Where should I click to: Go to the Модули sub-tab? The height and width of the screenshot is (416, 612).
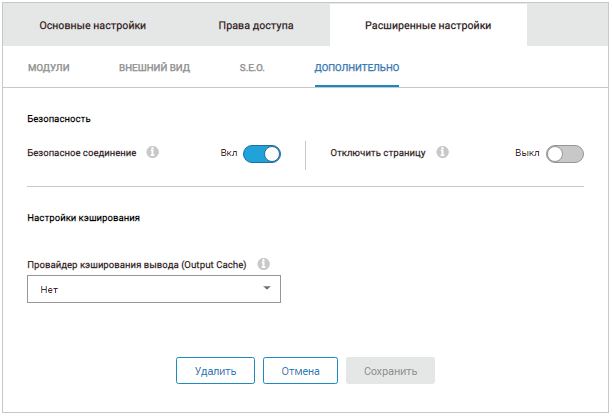pyautogui.click(x=50, y=68)
